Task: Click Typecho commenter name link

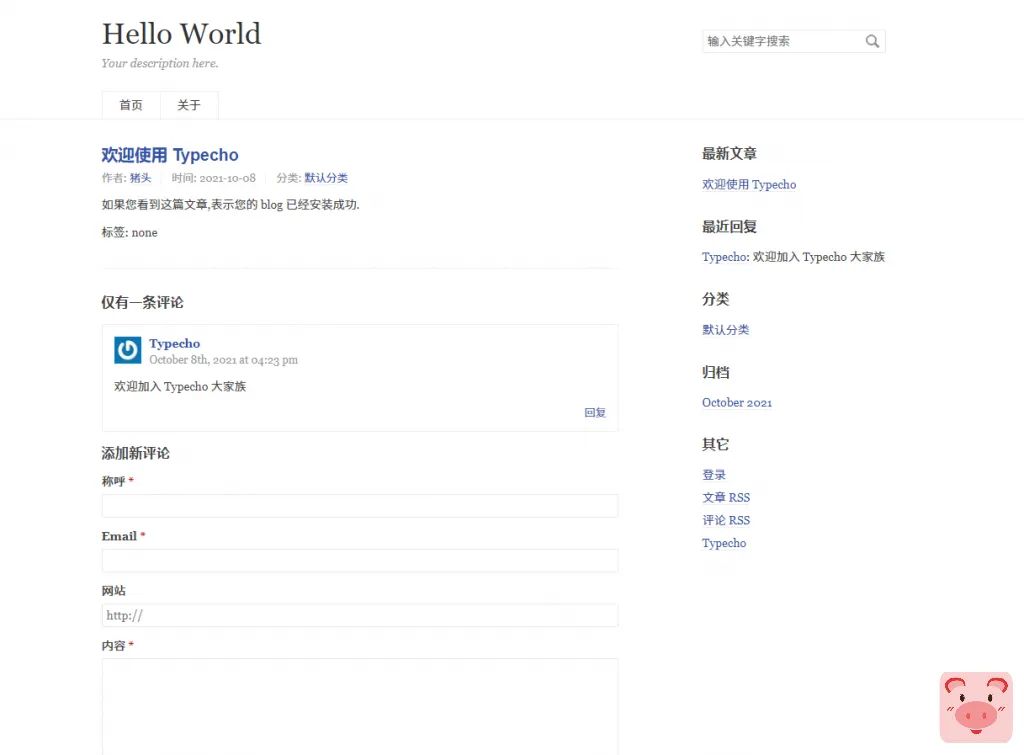Action: 174,344
